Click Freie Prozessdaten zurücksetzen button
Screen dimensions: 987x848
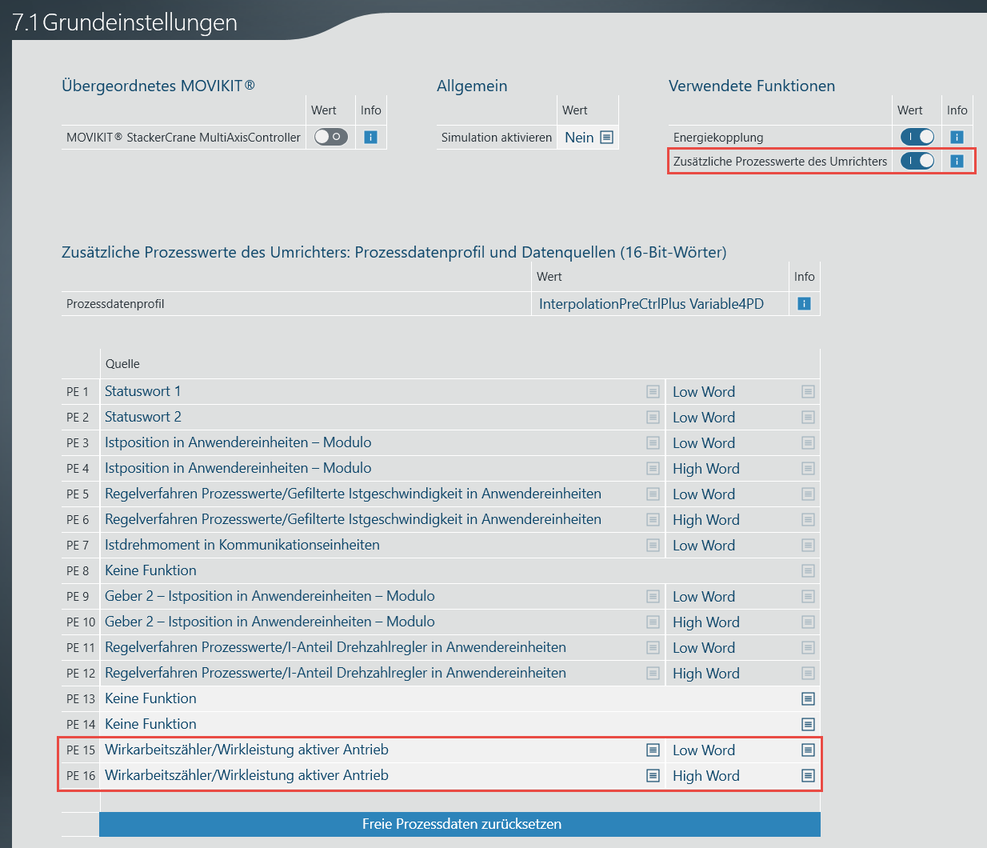pos(460,824)
